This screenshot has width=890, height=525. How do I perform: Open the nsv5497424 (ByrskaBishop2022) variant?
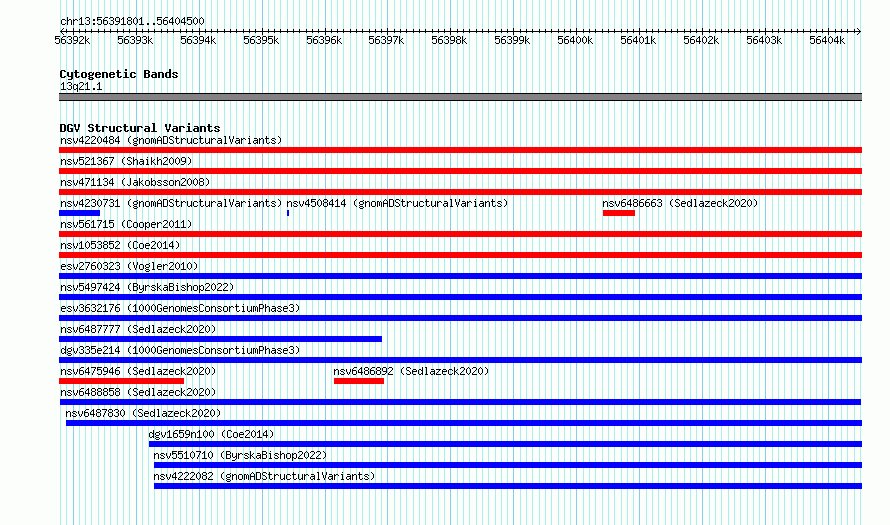pyautogui.click(x=147, y=287)
